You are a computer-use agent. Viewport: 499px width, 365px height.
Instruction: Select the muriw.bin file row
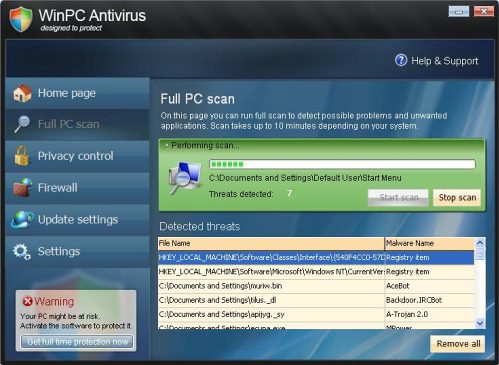click(x=316, y=286)
